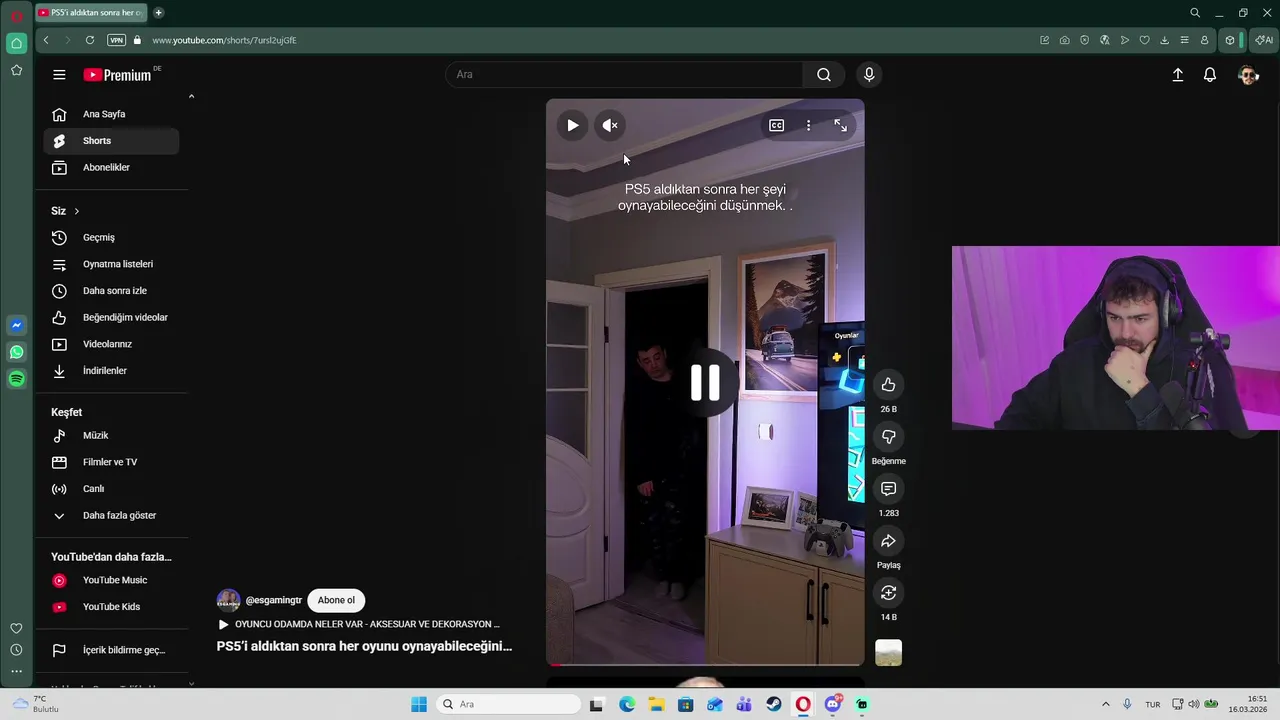
Task: Open Videolarınız
Action: [x=112, y=344]
